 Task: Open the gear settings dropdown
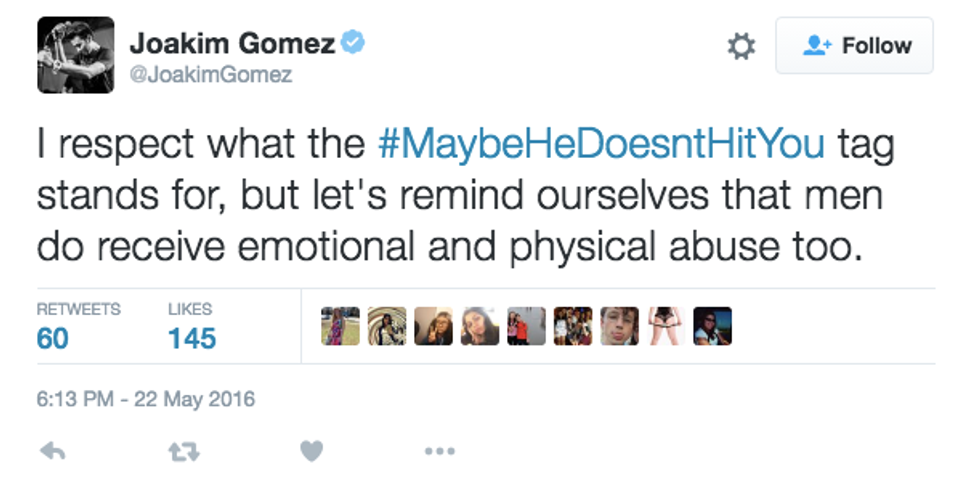741,47
